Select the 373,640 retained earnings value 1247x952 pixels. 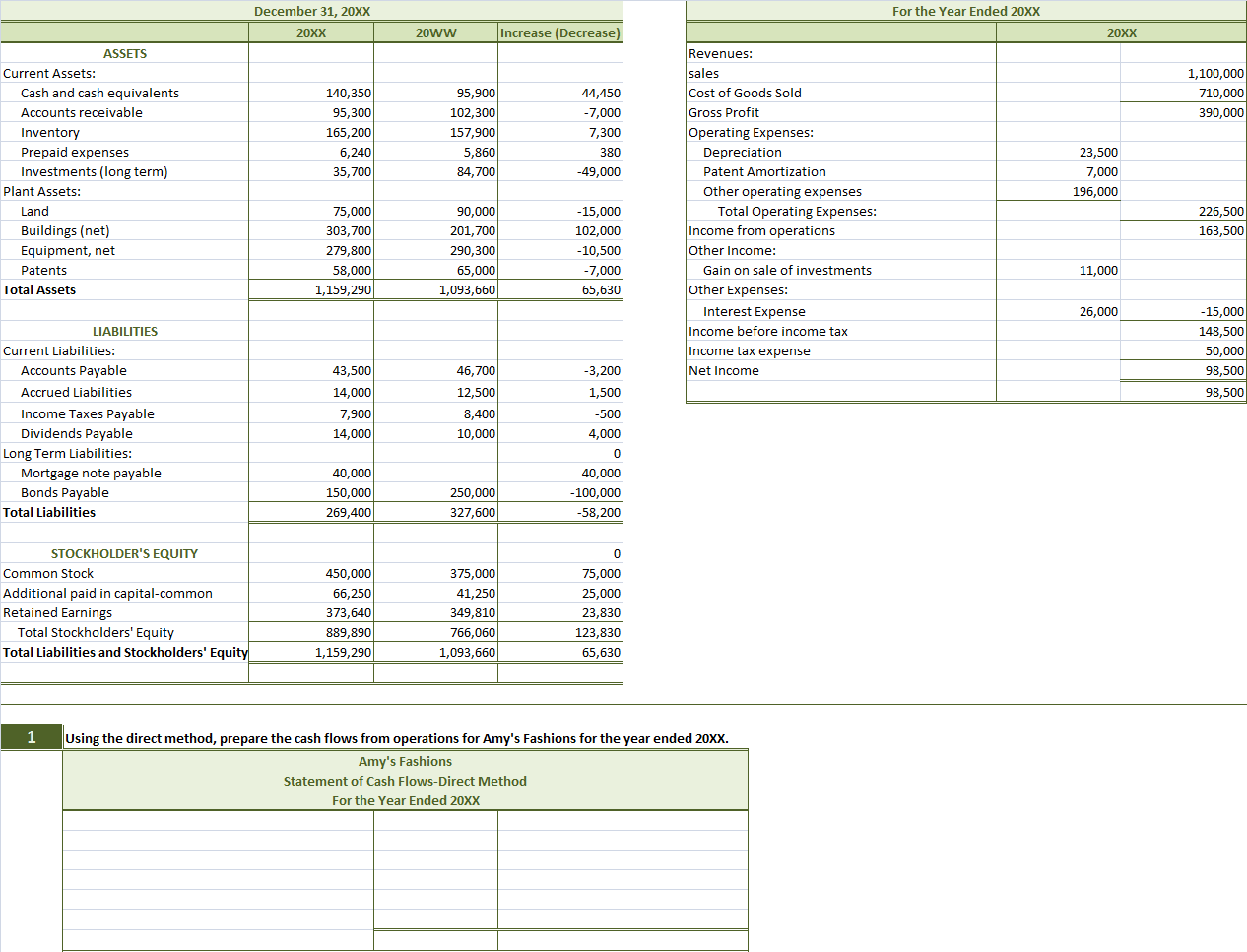349,612
